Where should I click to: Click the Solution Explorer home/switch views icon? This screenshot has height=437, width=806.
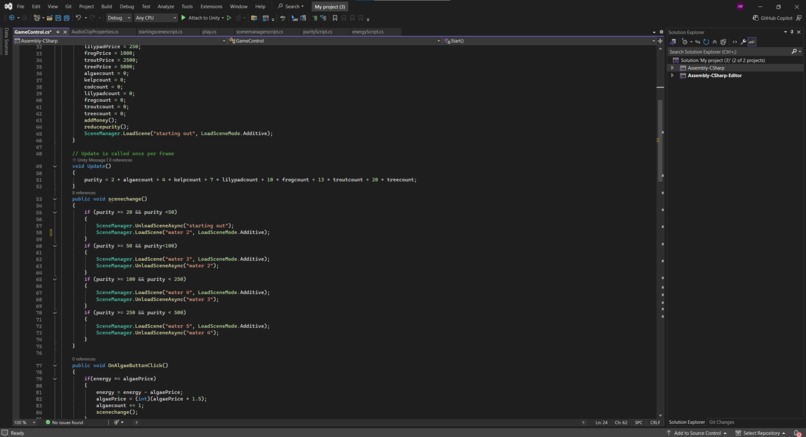(x=673, y=42)
